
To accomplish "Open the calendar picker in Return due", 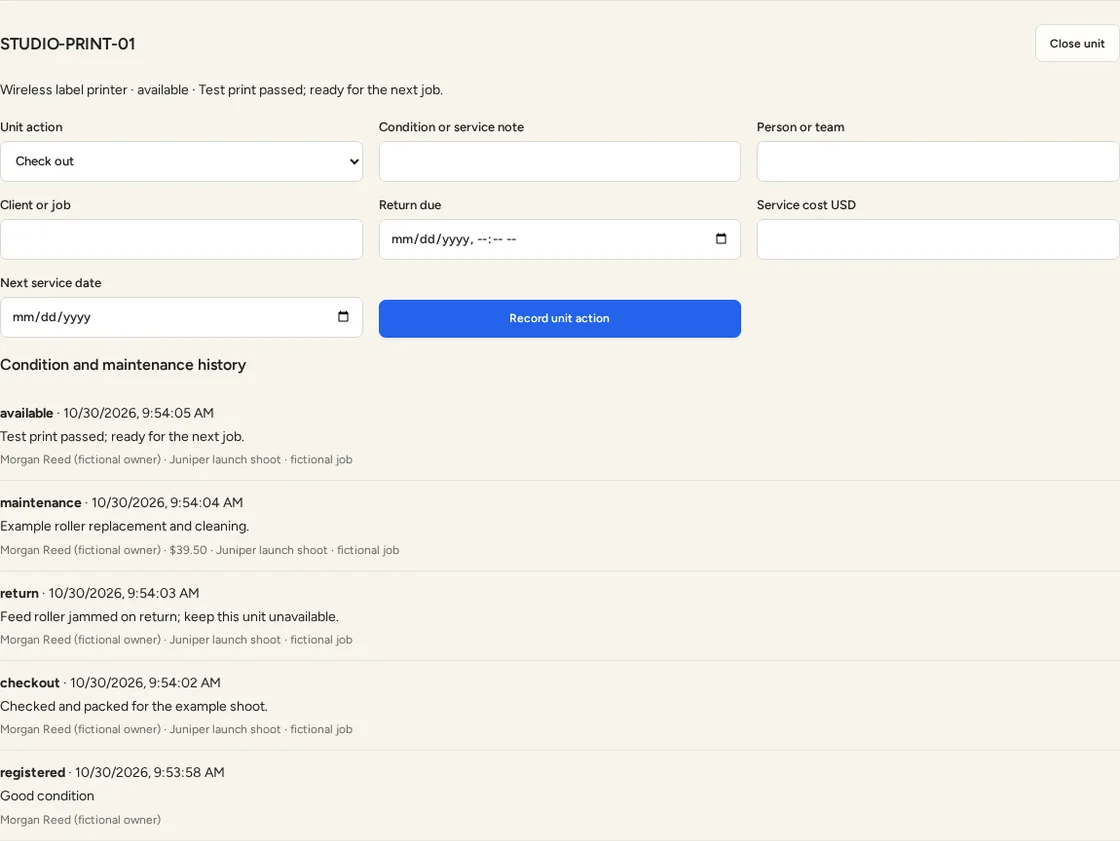I will coord(721,239).
